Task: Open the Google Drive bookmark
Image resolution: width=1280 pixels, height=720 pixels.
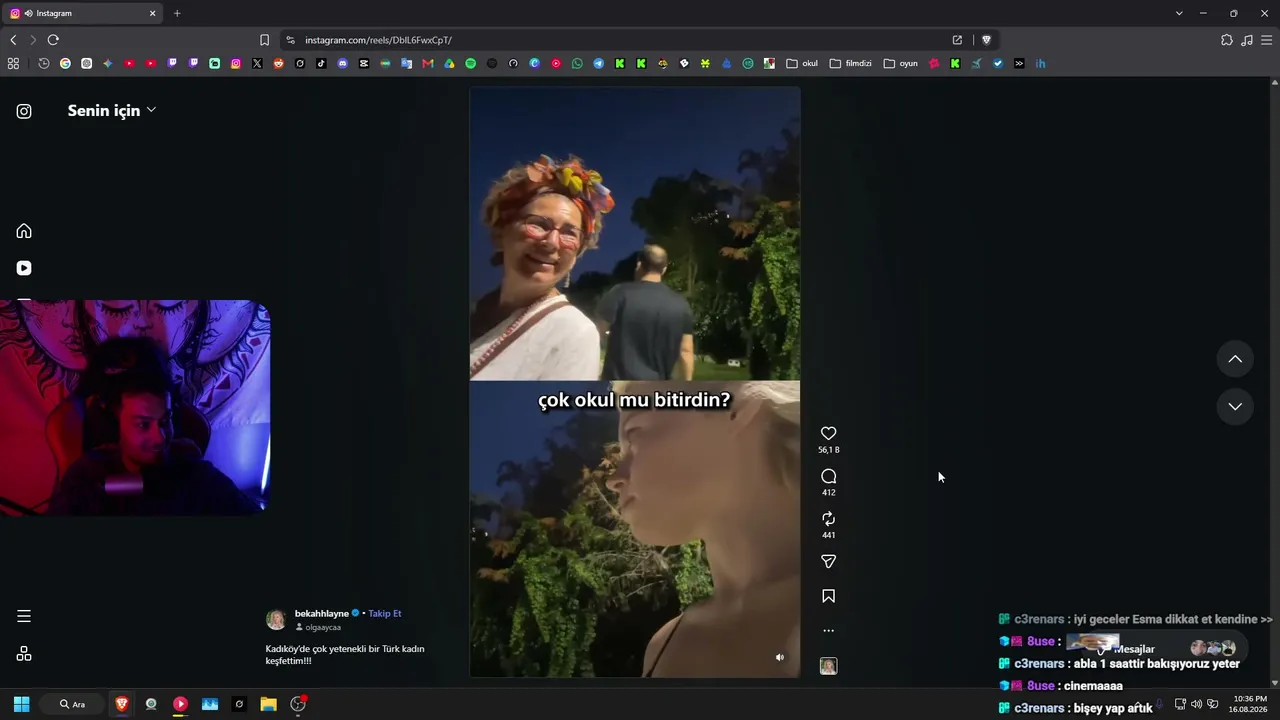Action: [449, 63]
